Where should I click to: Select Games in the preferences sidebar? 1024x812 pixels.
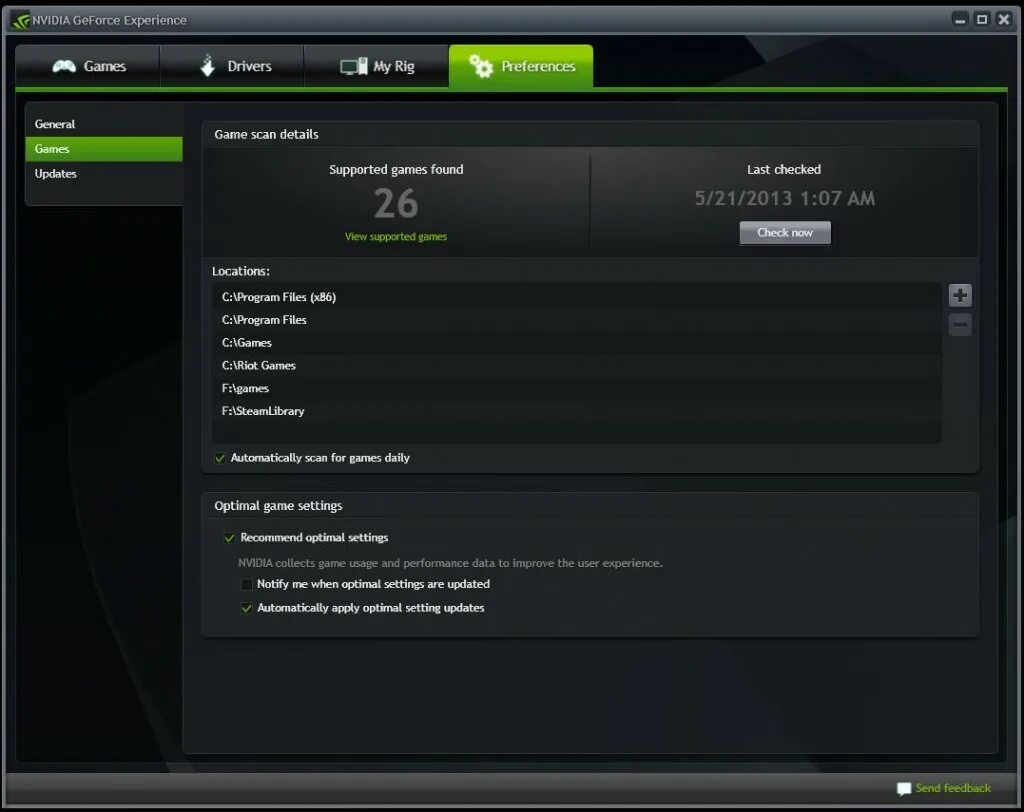104,149
